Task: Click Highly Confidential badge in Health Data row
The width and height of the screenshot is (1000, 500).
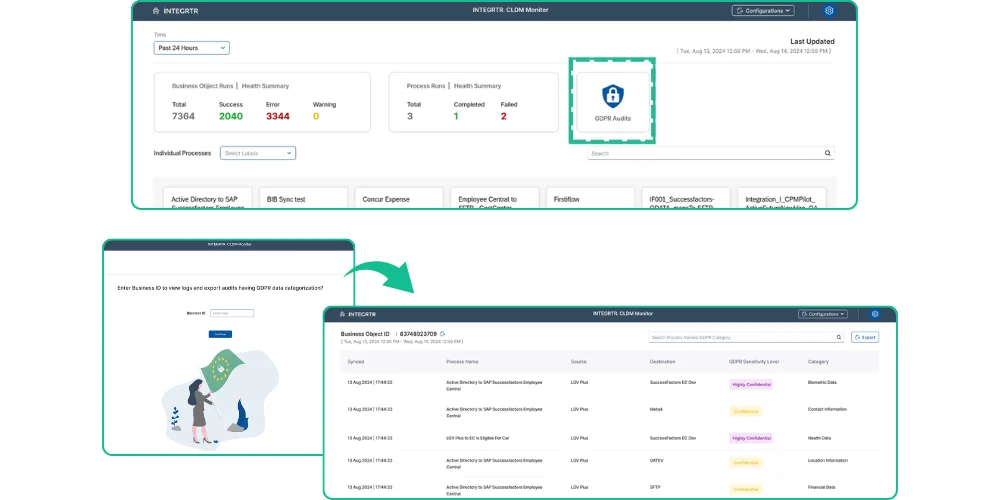Action: point(751,438)
